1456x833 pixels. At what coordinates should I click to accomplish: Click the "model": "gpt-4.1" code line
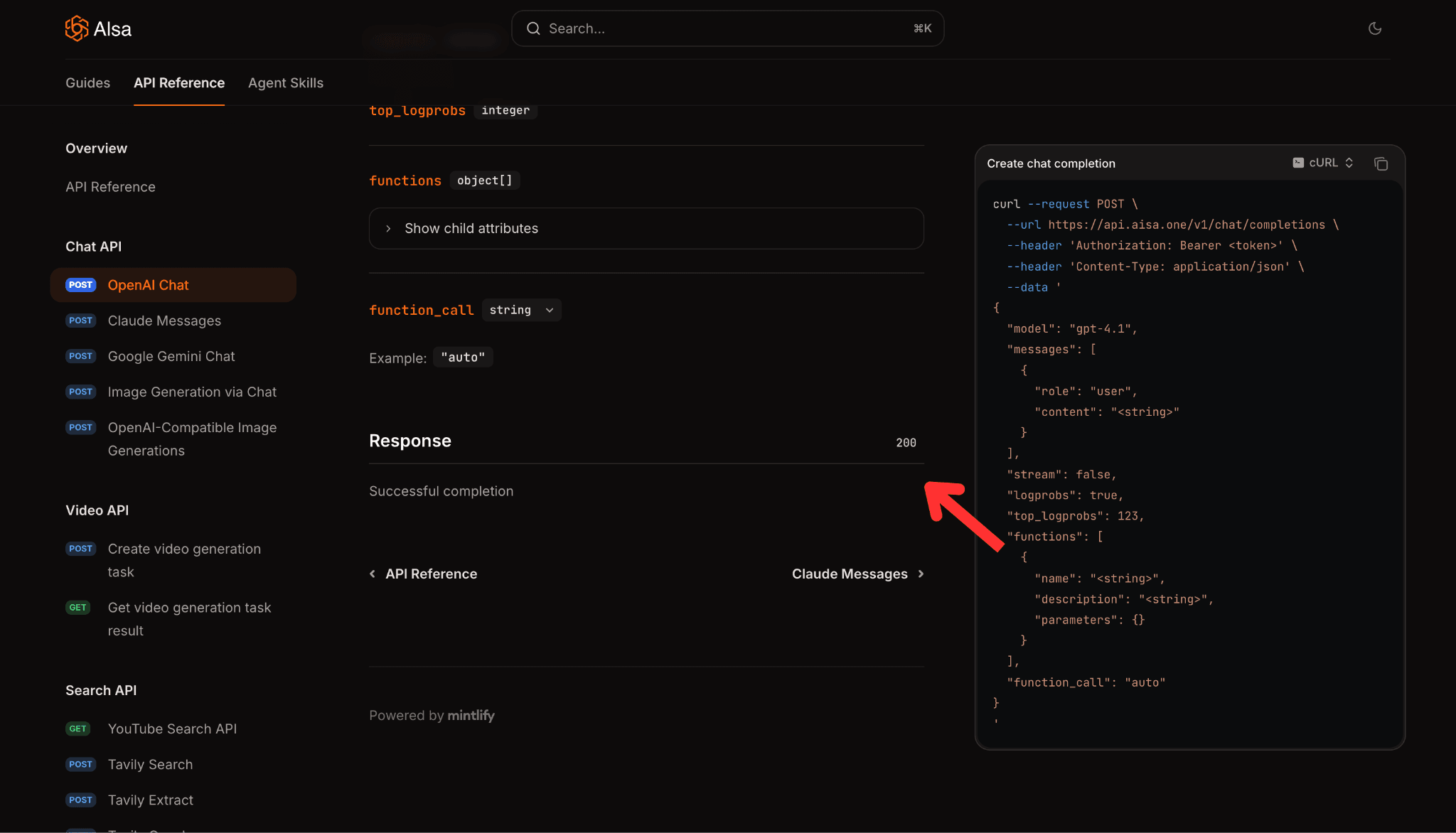click(1072, 328)
